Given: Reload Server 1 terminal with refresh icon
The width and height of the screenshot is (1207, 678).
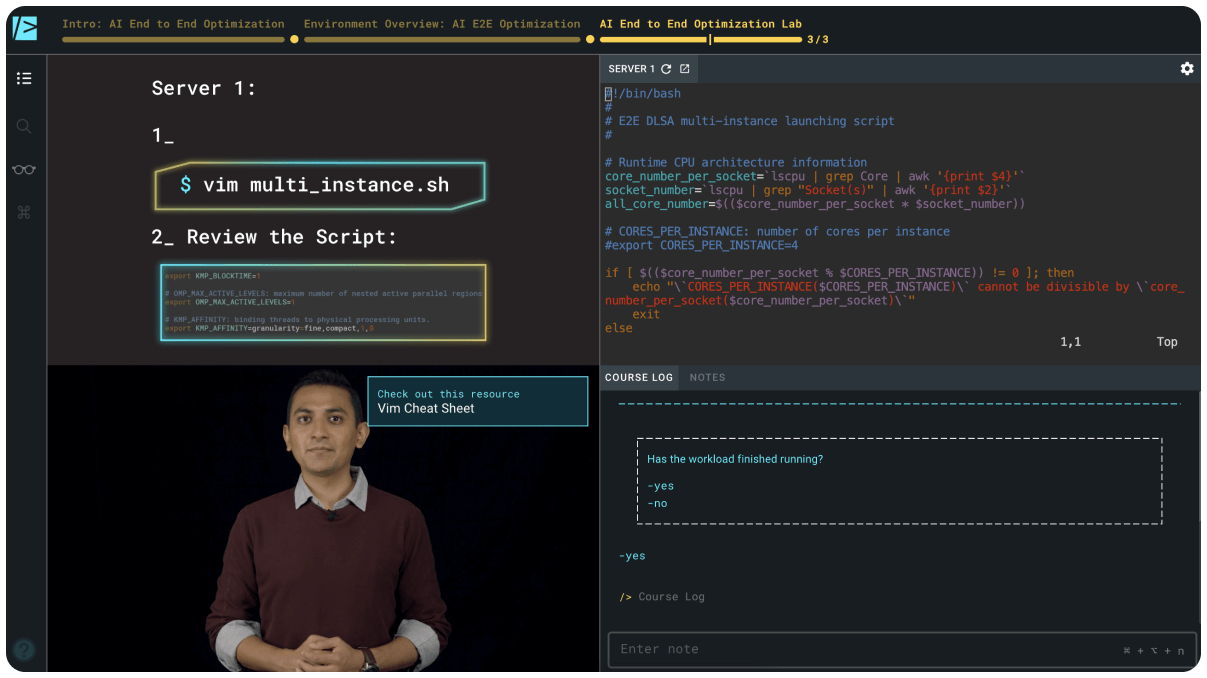Looking at the screenshot, I should 666,69.
